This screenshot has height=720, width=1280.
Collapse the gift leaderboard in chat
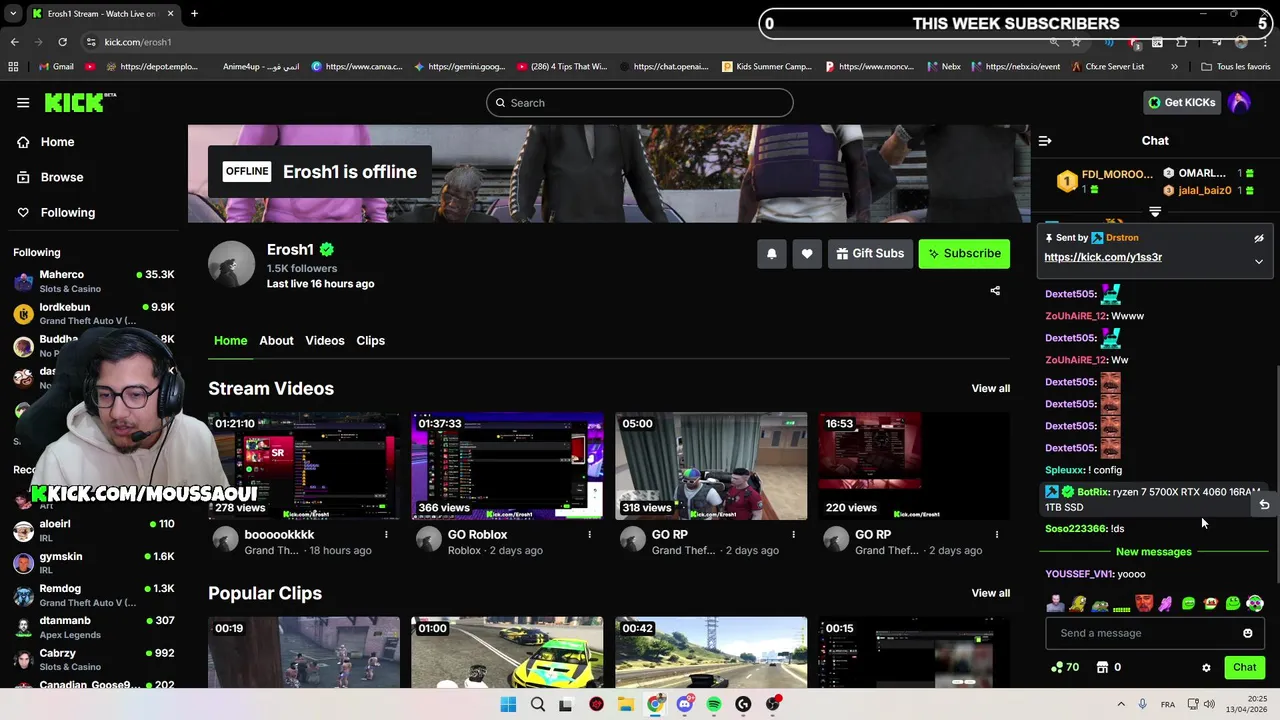click(1155, 212)
